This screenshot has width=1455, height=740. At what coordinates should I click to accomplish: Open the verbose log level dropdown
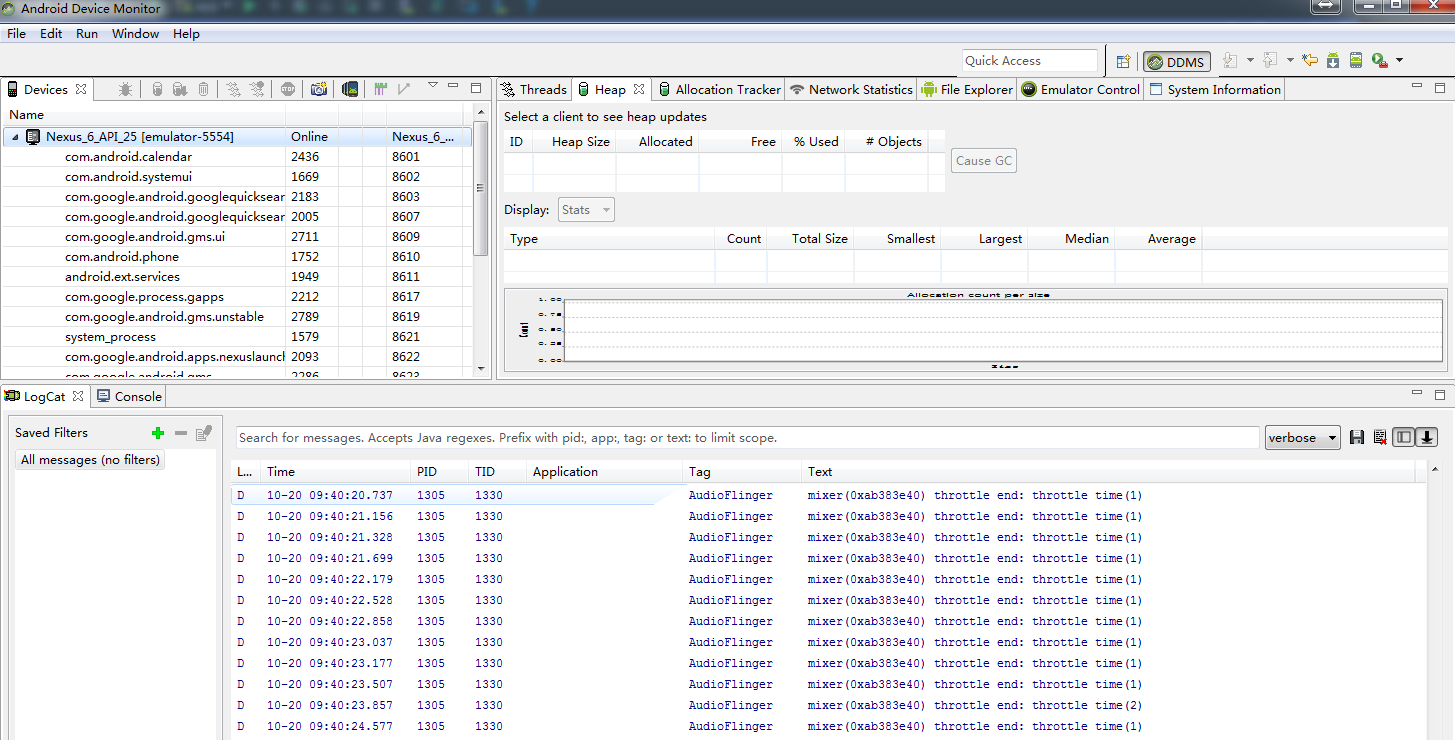coord(1303,438)
